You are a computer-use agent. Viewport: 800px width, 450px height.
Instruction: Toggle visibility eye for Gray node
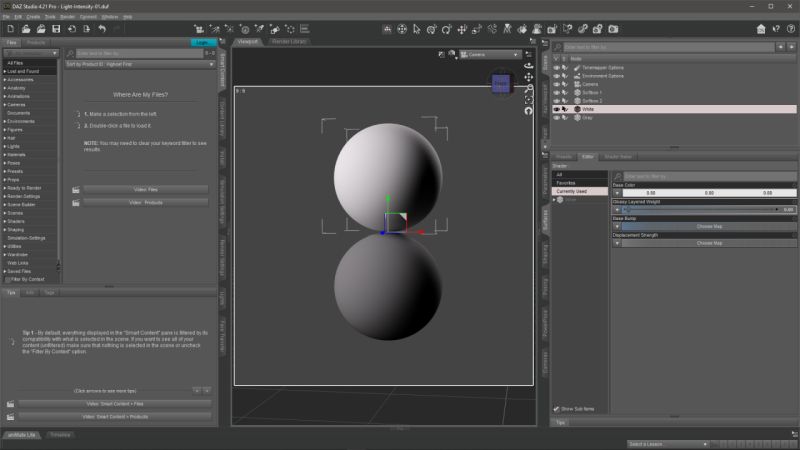pyautogui.click(x=557, y=117)
